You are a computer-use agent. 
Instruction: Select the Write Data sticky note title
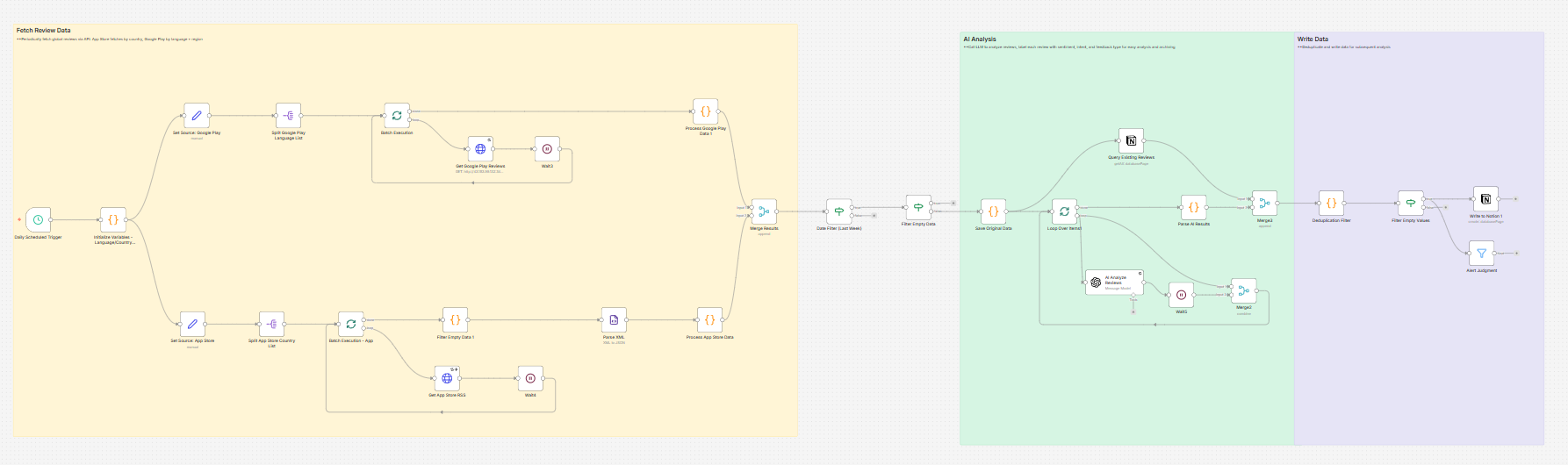tap(1313, 39)
